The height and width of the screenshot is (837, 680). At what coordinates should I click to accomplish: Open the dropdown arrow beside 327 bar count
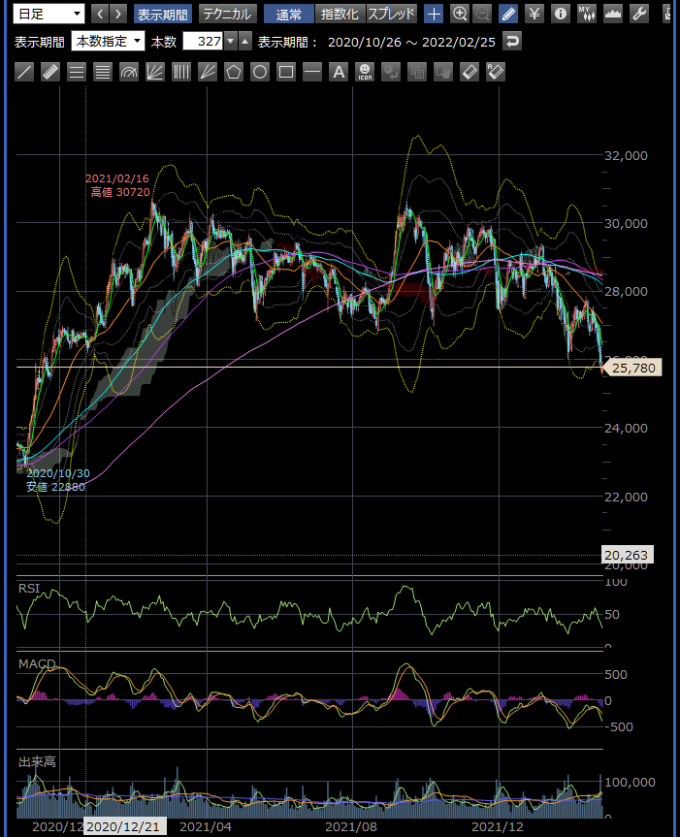tap(231, 42)
